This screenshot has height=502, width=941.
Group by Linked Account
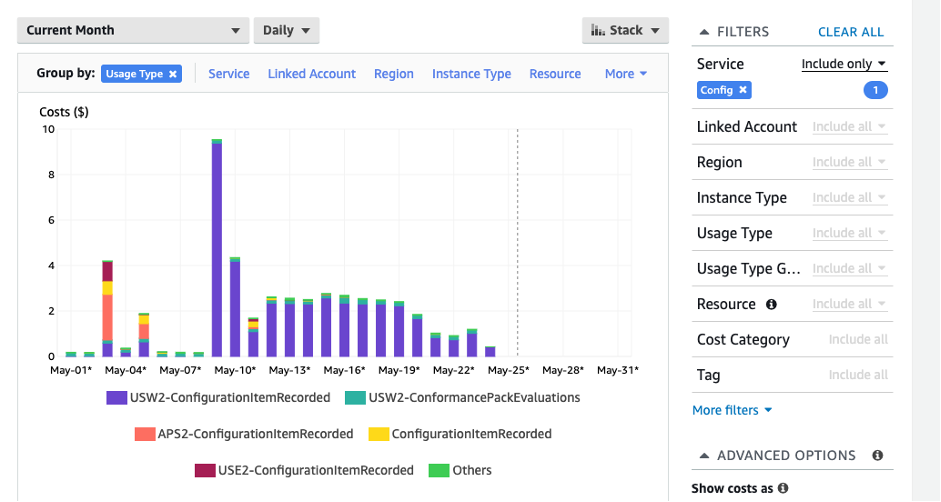click(311, 74)
